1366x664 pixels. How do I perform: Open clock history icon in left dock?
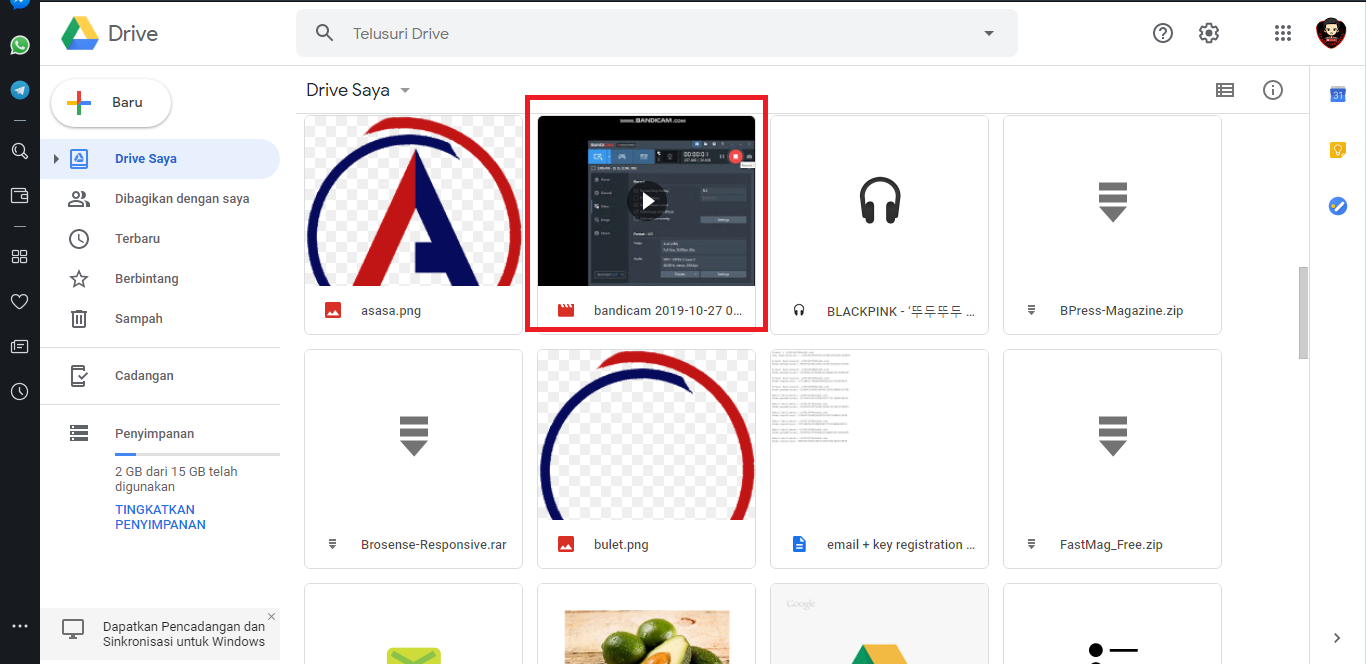(x=19, y=392)
